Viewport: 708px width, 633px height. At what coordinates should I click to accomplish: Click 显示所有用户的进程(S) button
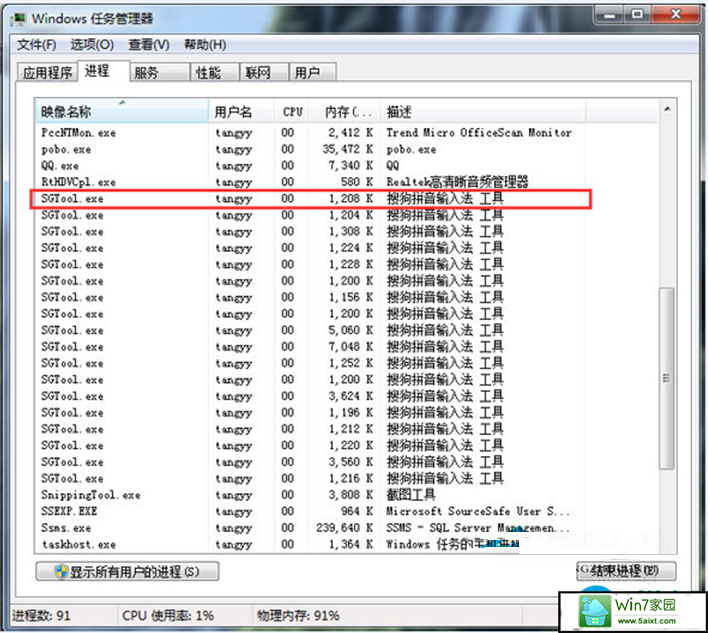127,572
